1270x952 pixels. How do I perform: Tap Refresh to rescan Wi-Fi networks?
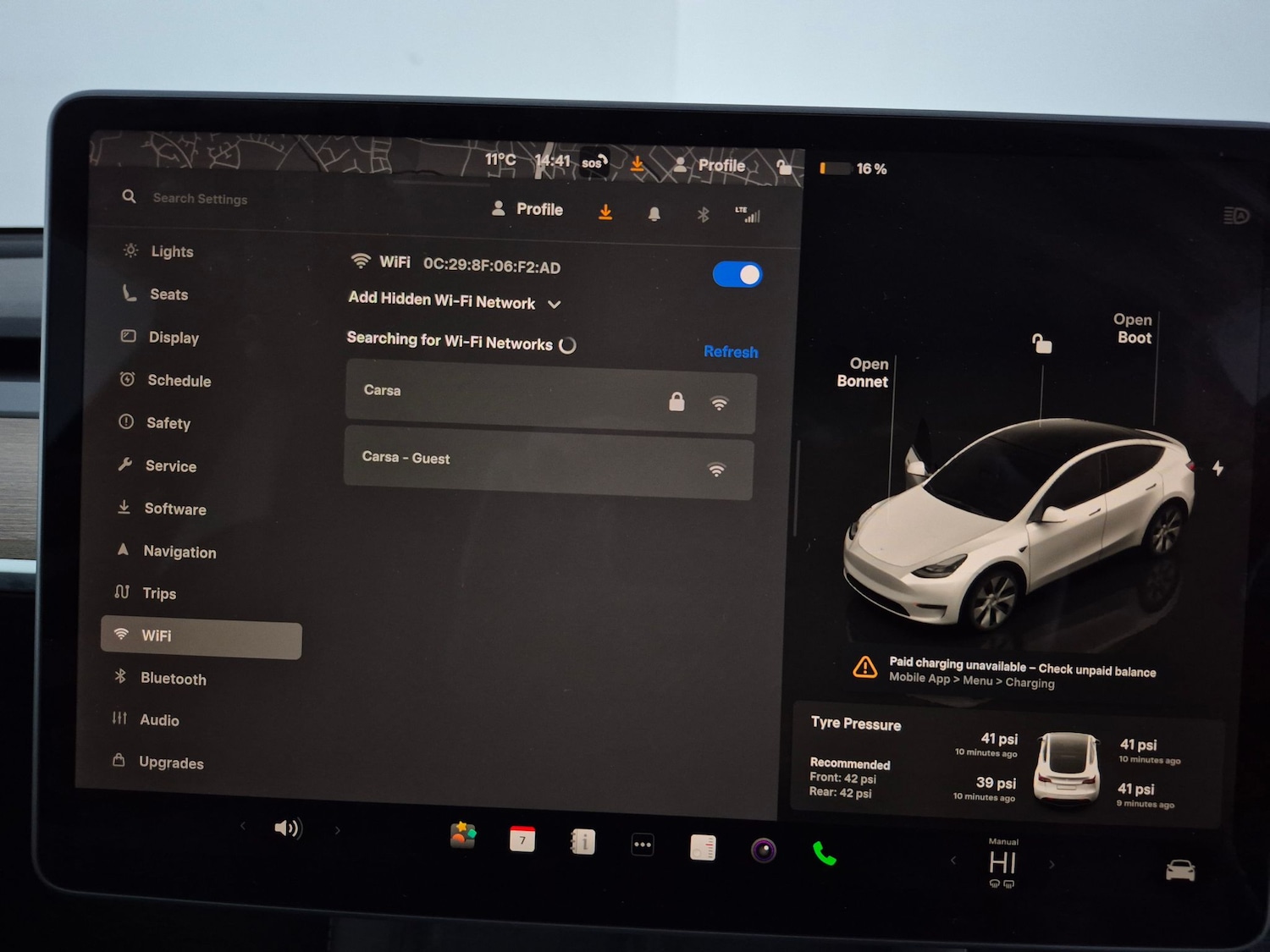tap(730, 351)
